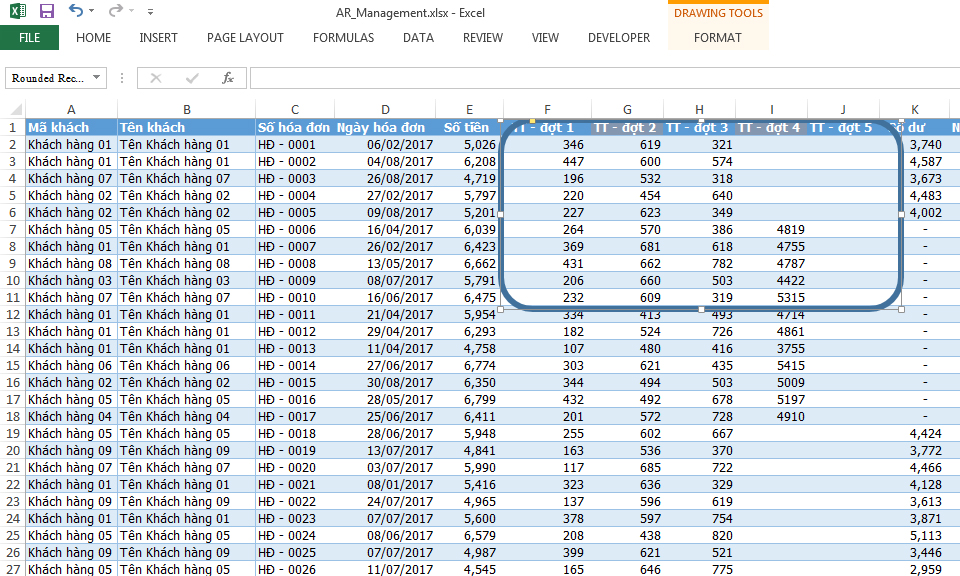
Task: Click the Insert Function fx icon
Action: (227, 78)
